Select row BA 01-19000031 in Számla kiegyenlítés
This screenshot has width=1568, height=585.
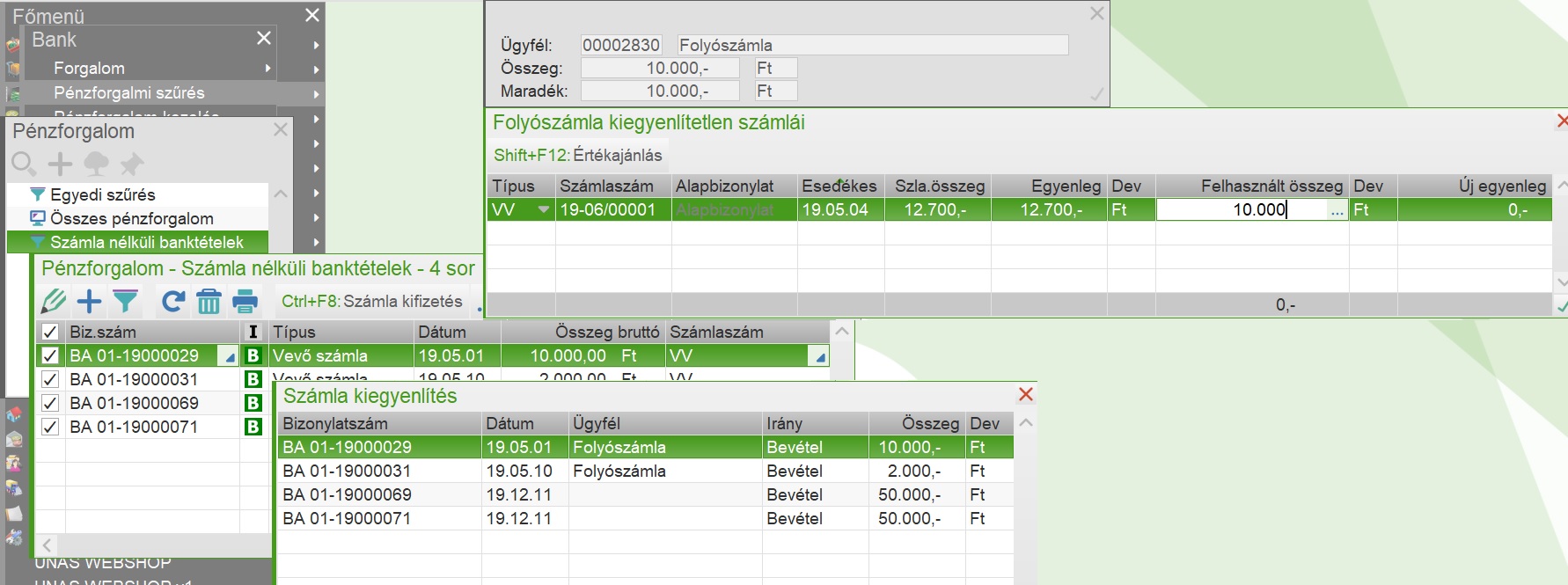(x=645, y=471)
